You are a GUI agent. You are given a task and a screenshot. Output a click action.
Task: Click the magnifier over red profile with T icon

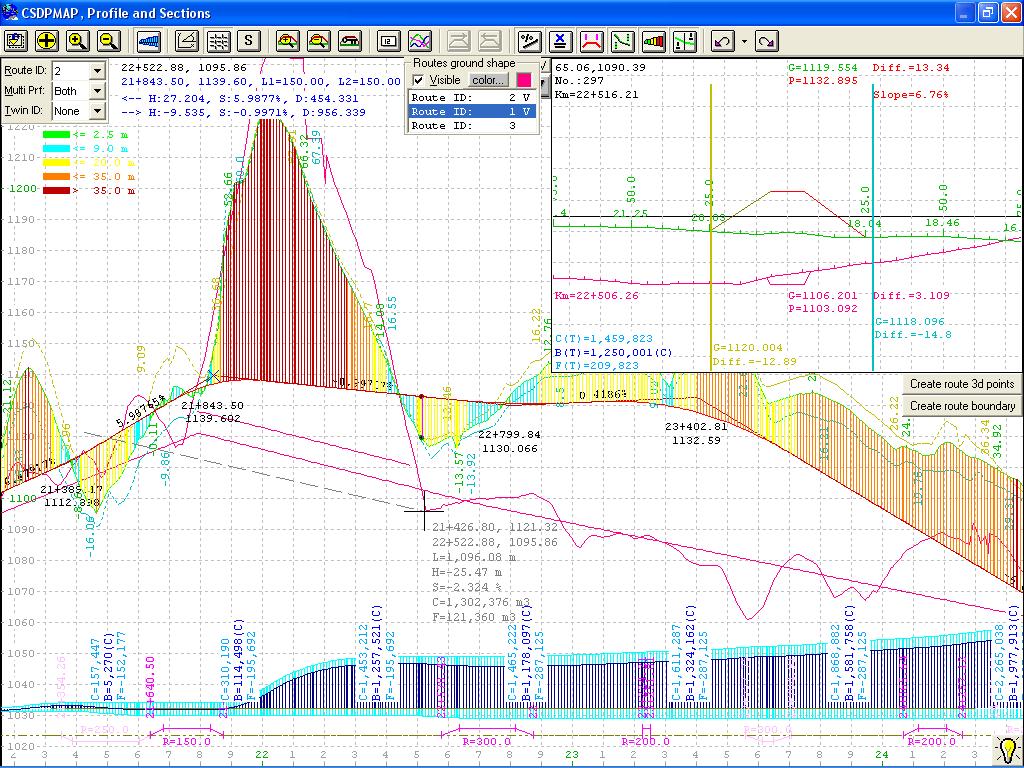(287, 41)
